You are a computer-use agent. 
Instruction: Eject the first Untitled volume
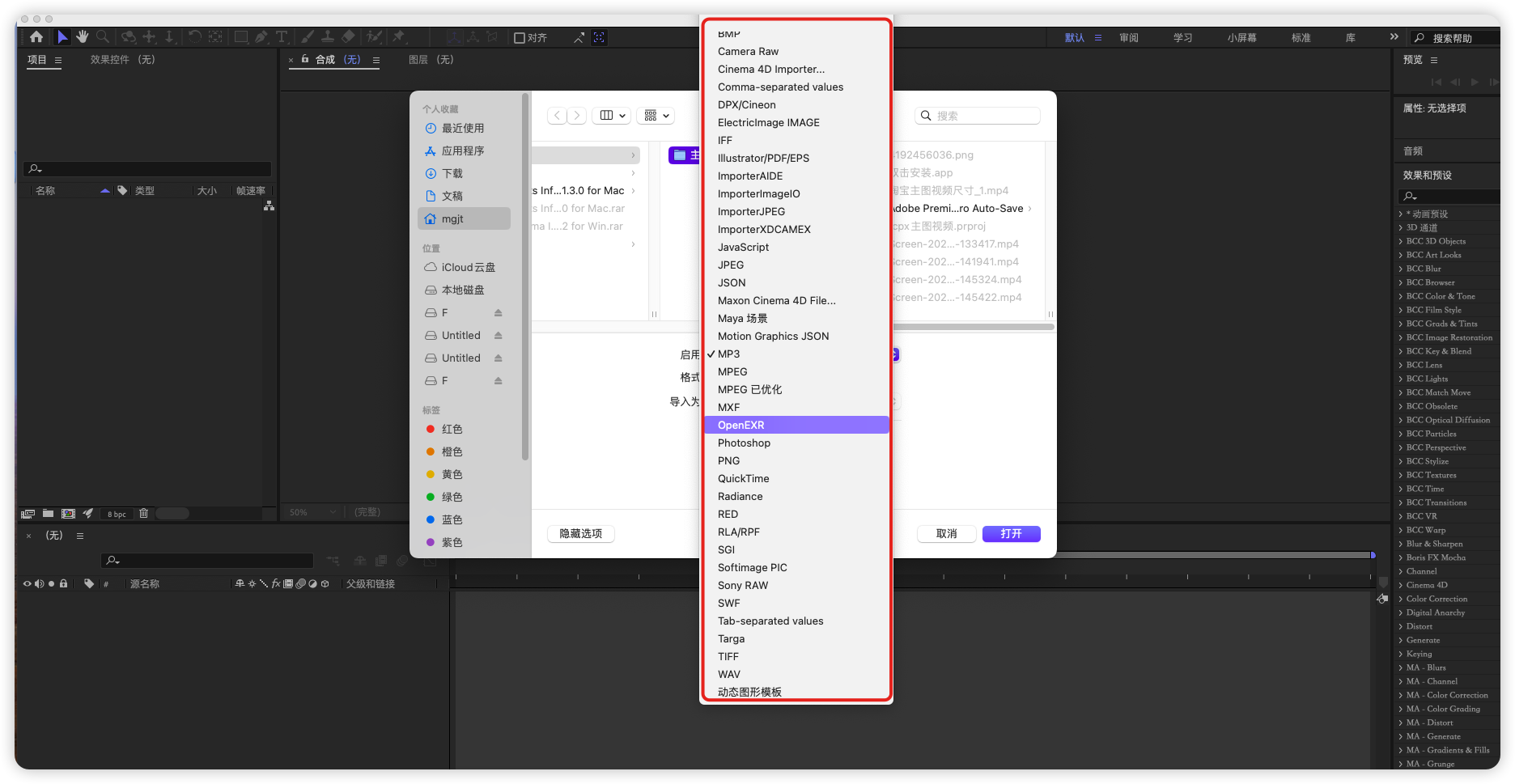499,336
